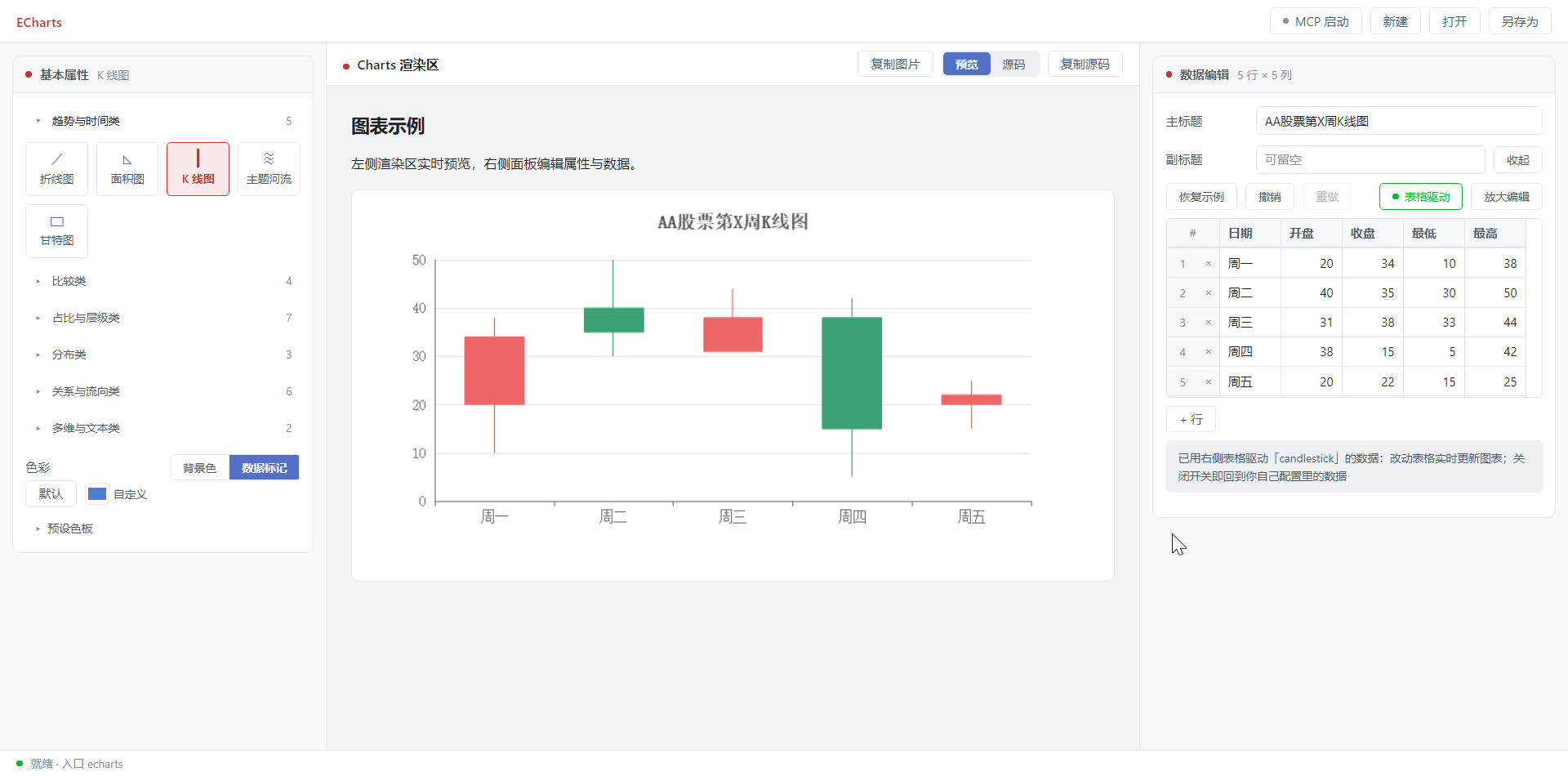Delete row 3 周三 with × icon
The width and height of the screenshot is (1568, 776).
pos(1209,323)
